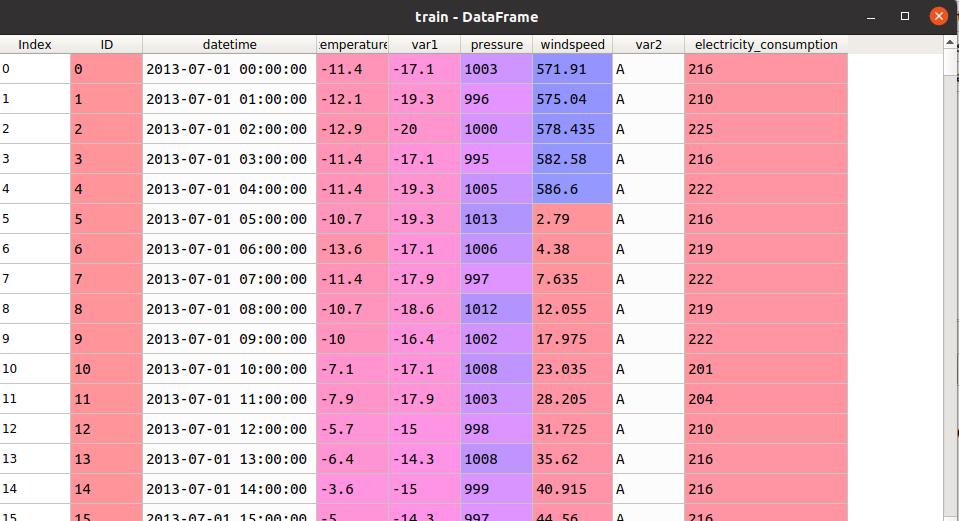Select cell 2013-07-01 02:00:00

(x=229, y=129)
